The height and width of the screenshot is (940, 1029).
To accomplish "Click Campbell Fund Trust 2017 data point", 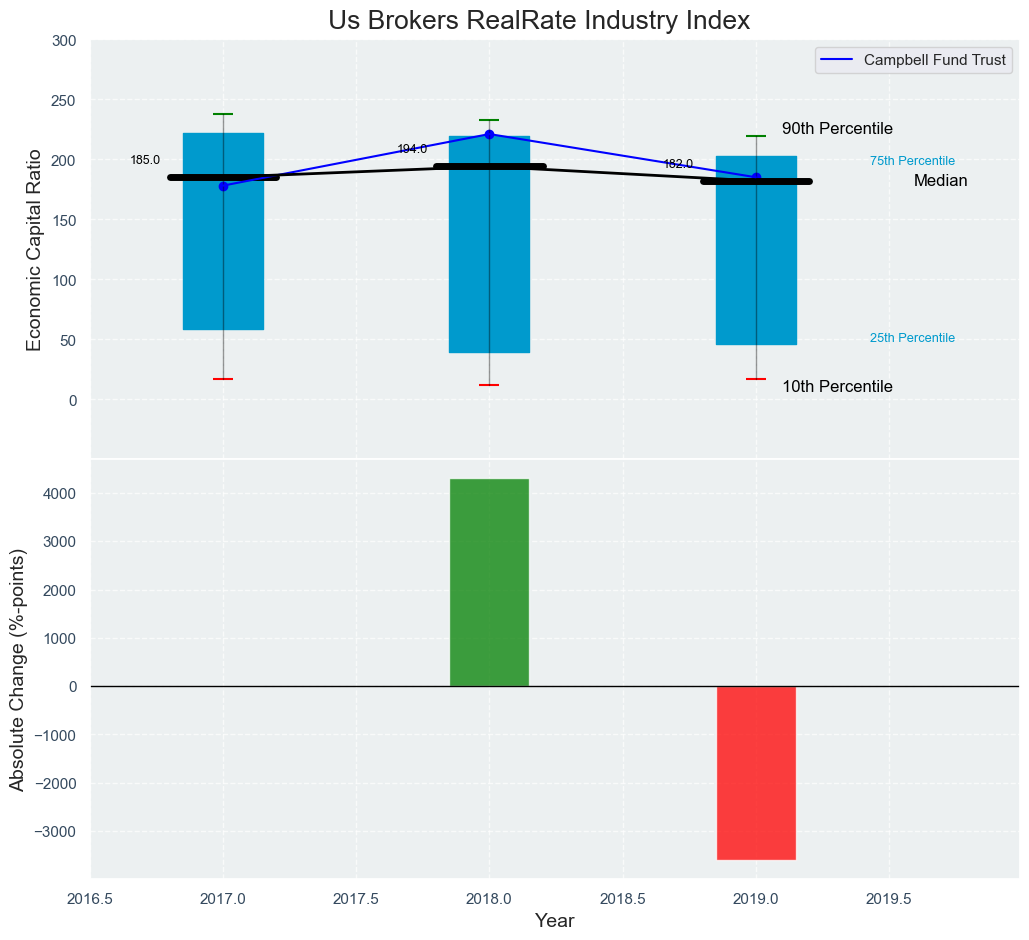I will click(x=223, y=186).
